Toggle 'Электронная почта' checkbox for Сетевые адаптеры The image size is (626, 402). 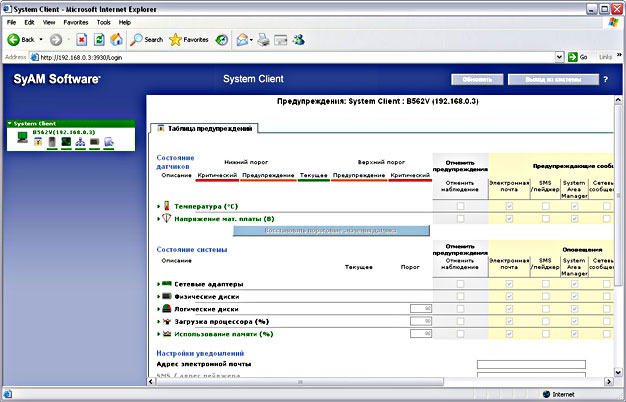point(510,284)
